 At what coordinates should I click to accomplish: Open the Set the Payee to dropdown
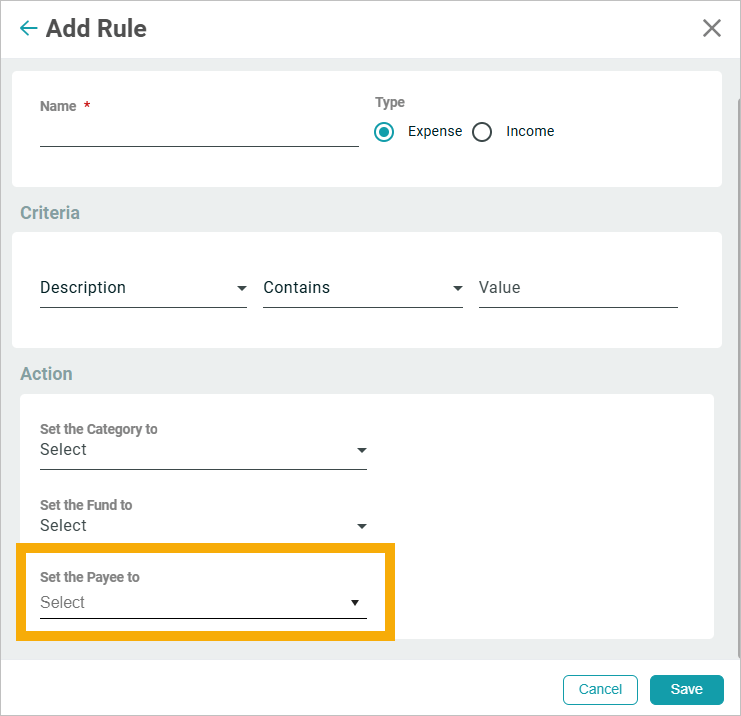(203, 603)
